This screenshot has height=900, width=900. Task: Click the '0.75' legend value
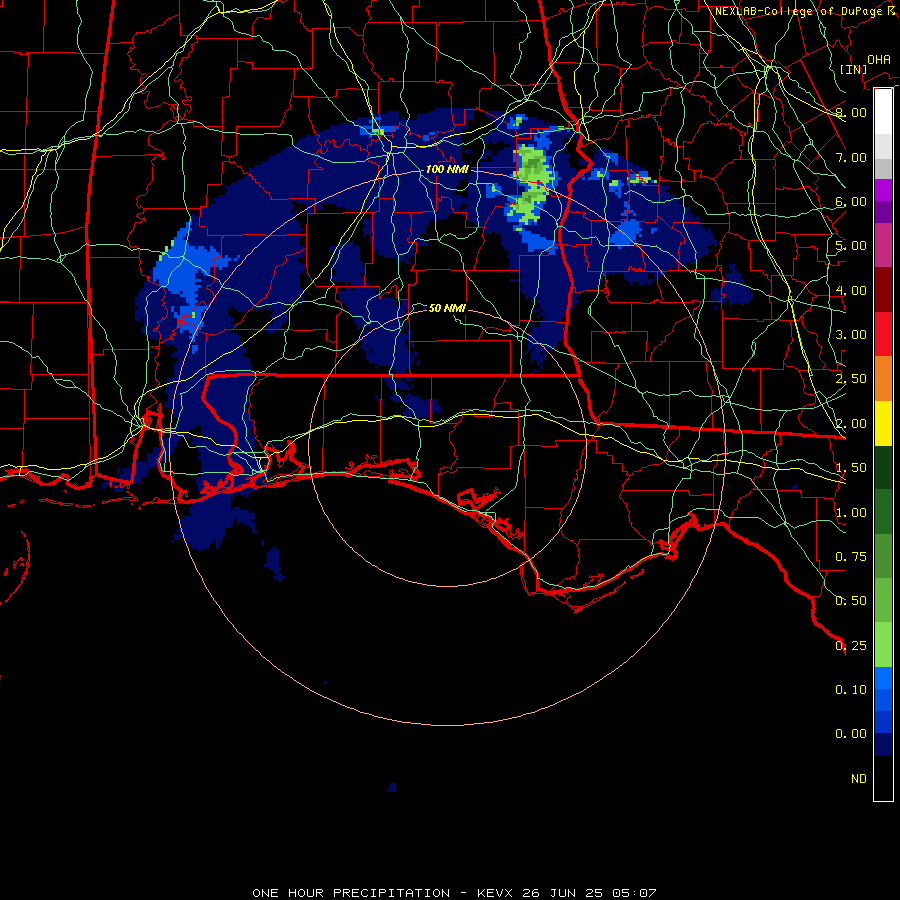851,557
